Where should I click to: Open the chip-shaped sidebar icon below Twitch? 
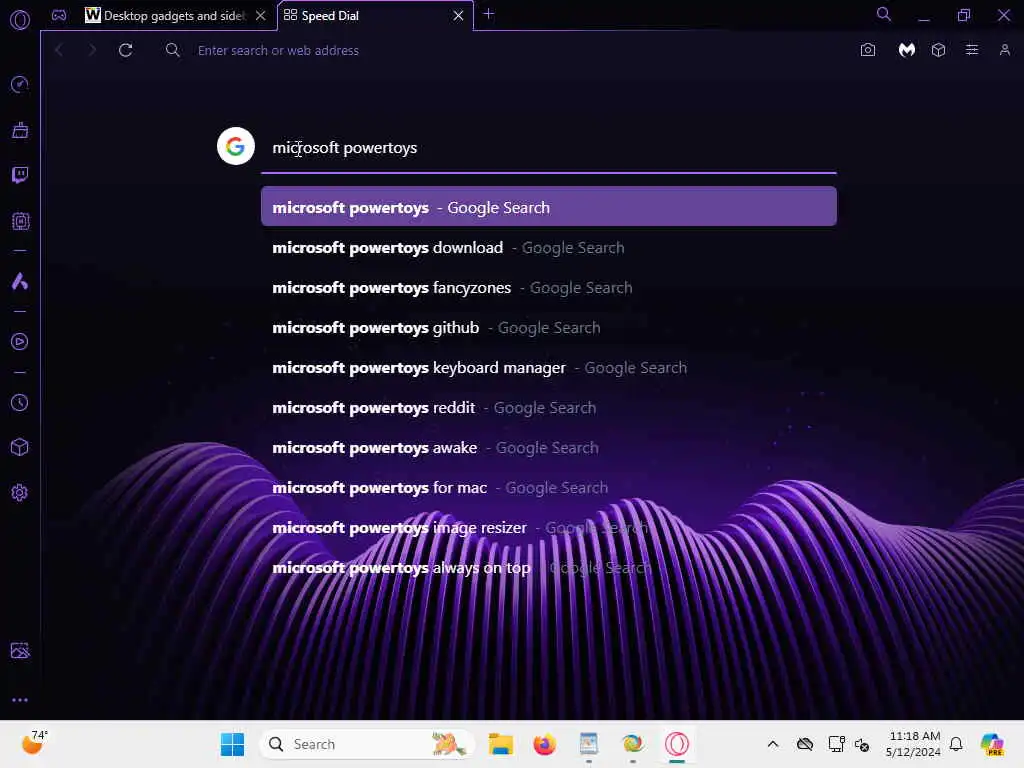(20, 221)
